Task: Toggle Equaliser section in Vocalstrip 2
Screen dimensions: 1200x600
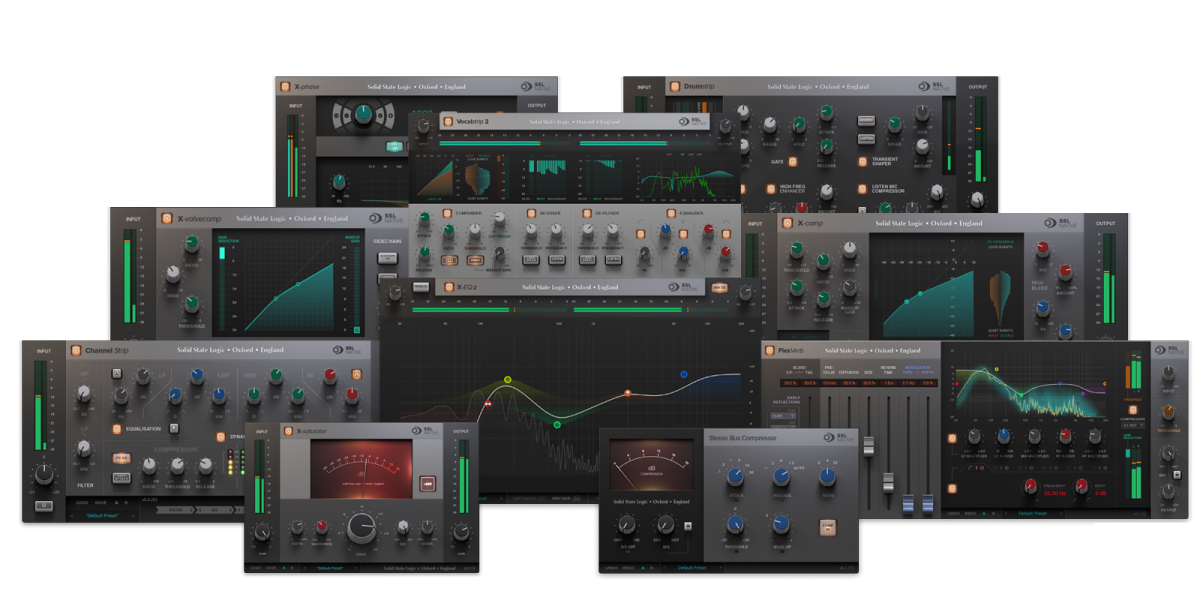Action: (x=671, y=213)
